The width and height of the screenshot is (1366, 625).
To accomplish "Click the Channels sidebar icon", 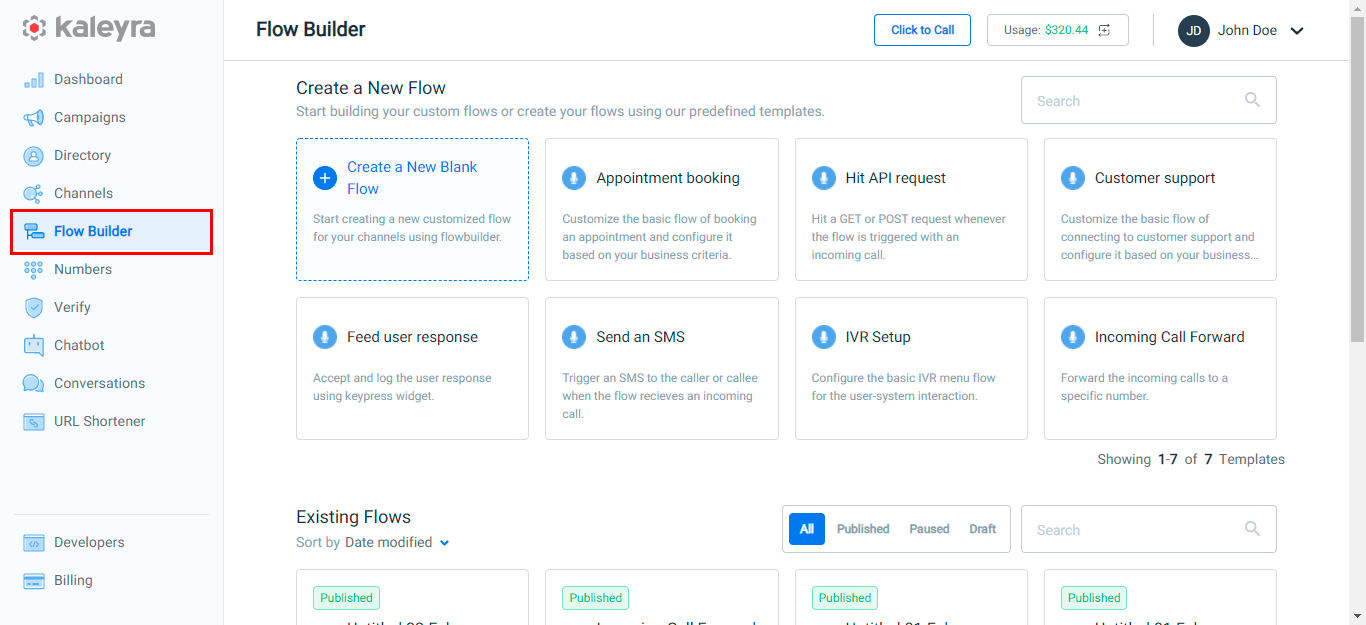I will click(x=34, y=194).
